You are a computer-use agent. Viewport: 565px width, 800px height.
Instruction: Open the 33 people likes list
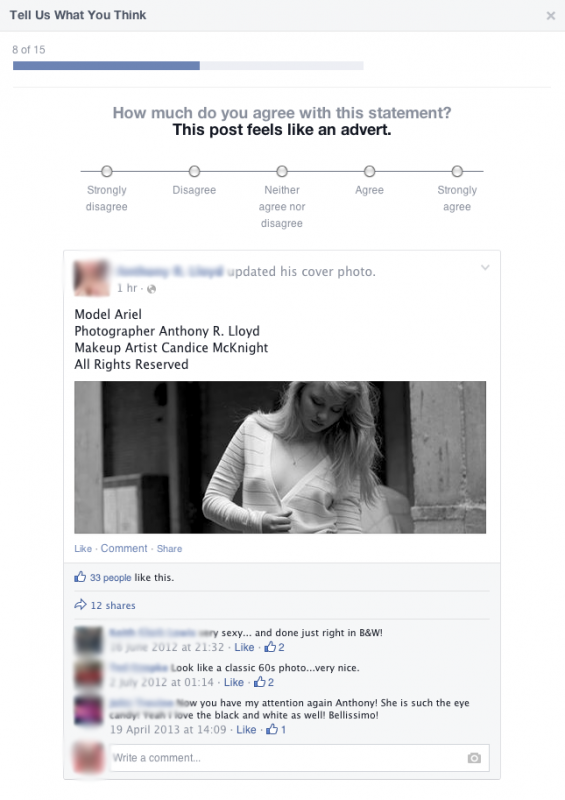(111, 578)
